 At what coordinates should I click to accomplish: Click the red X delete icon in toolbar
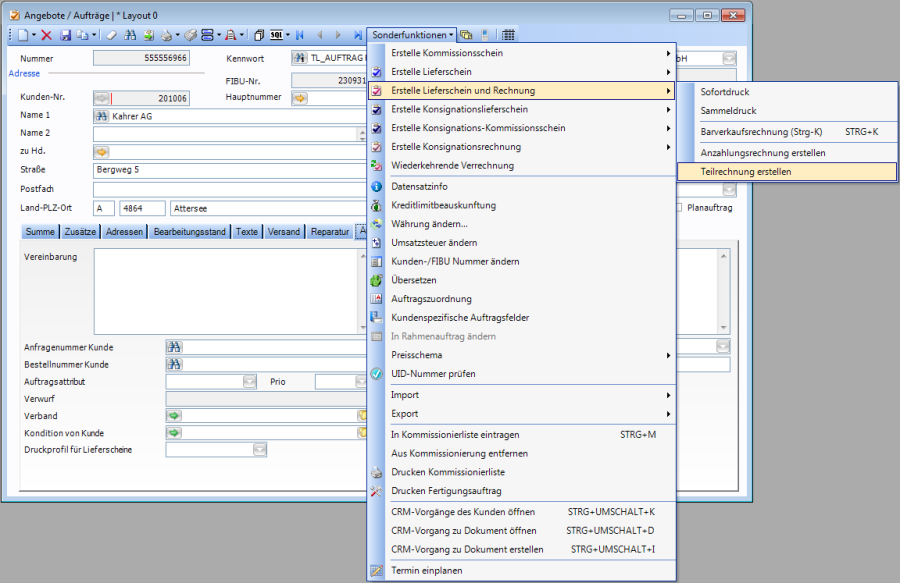(46, 35)
